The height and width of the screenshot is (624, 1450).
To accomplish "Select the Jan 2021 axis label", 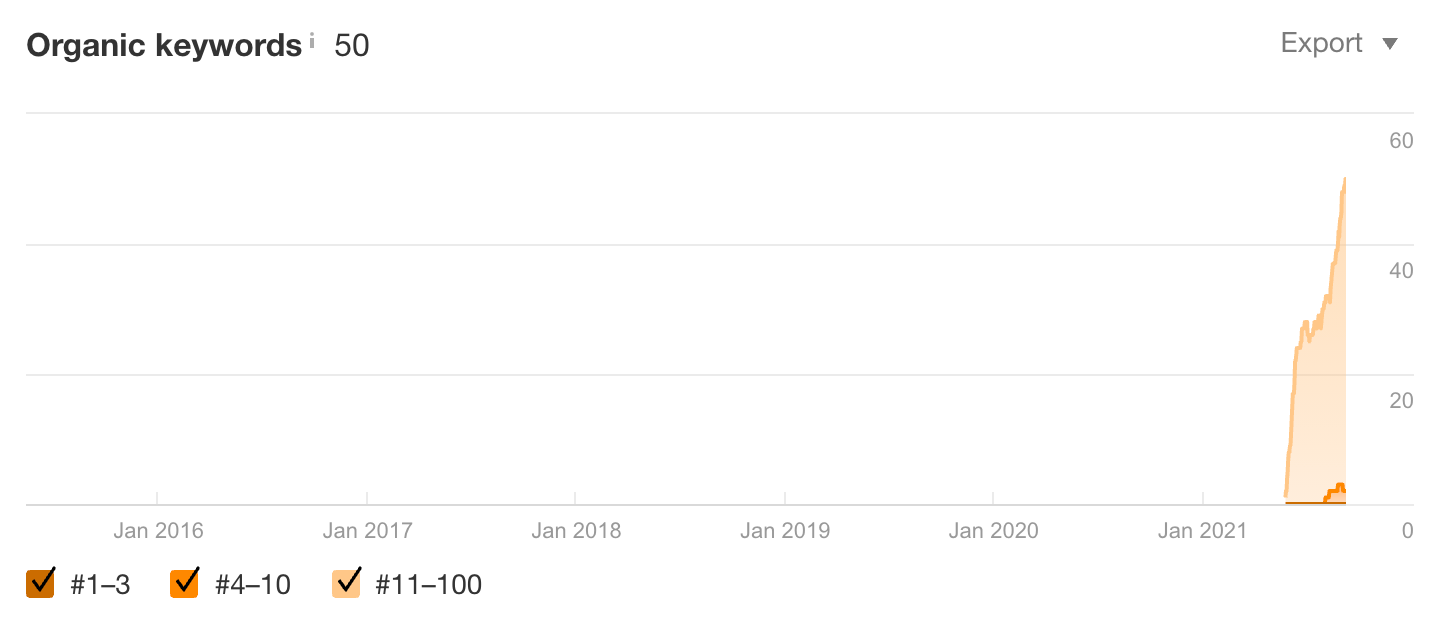I will click(1202, 531).
